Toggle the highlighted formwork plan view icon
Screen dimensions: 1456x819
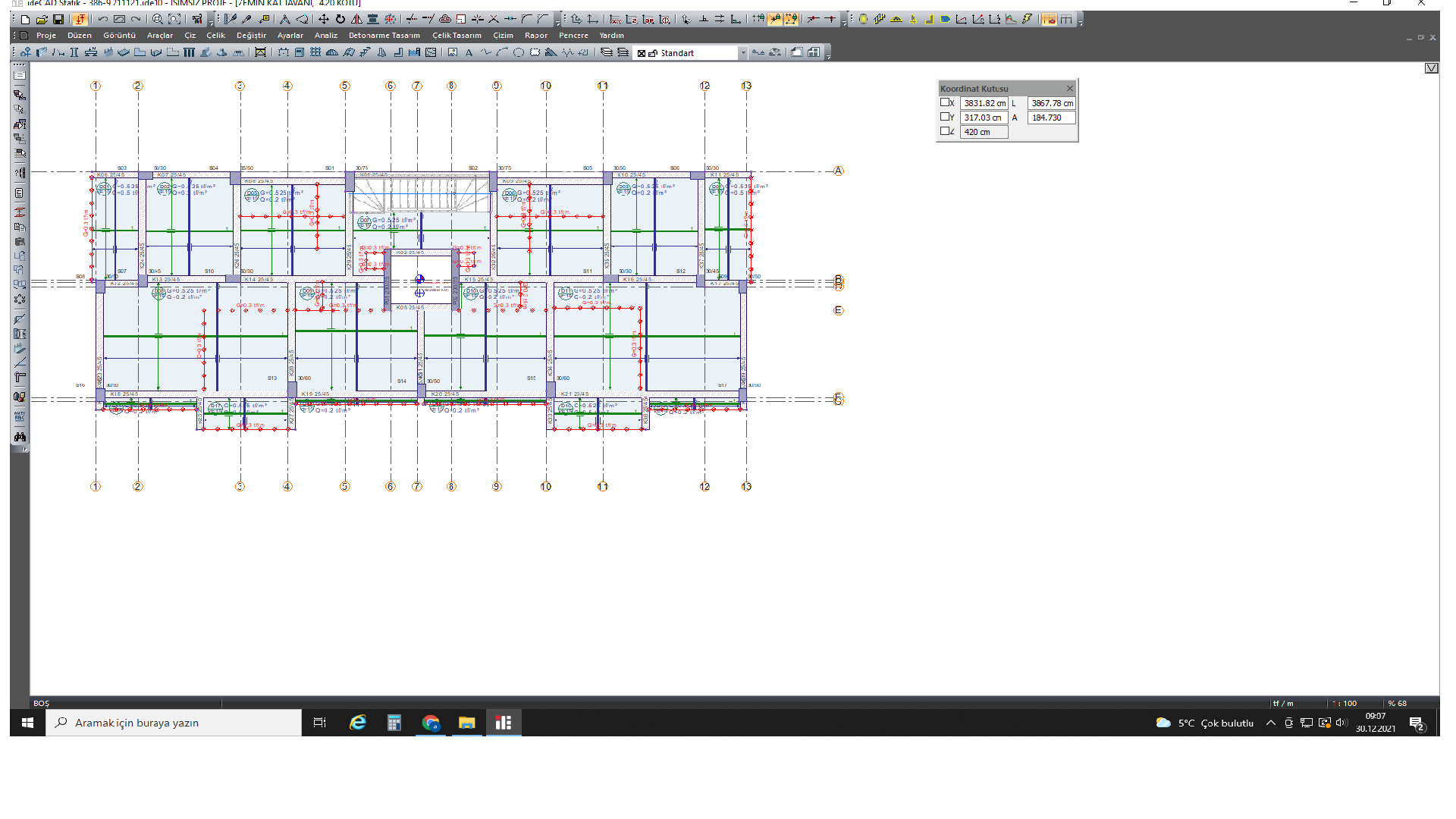[1049, 19]
